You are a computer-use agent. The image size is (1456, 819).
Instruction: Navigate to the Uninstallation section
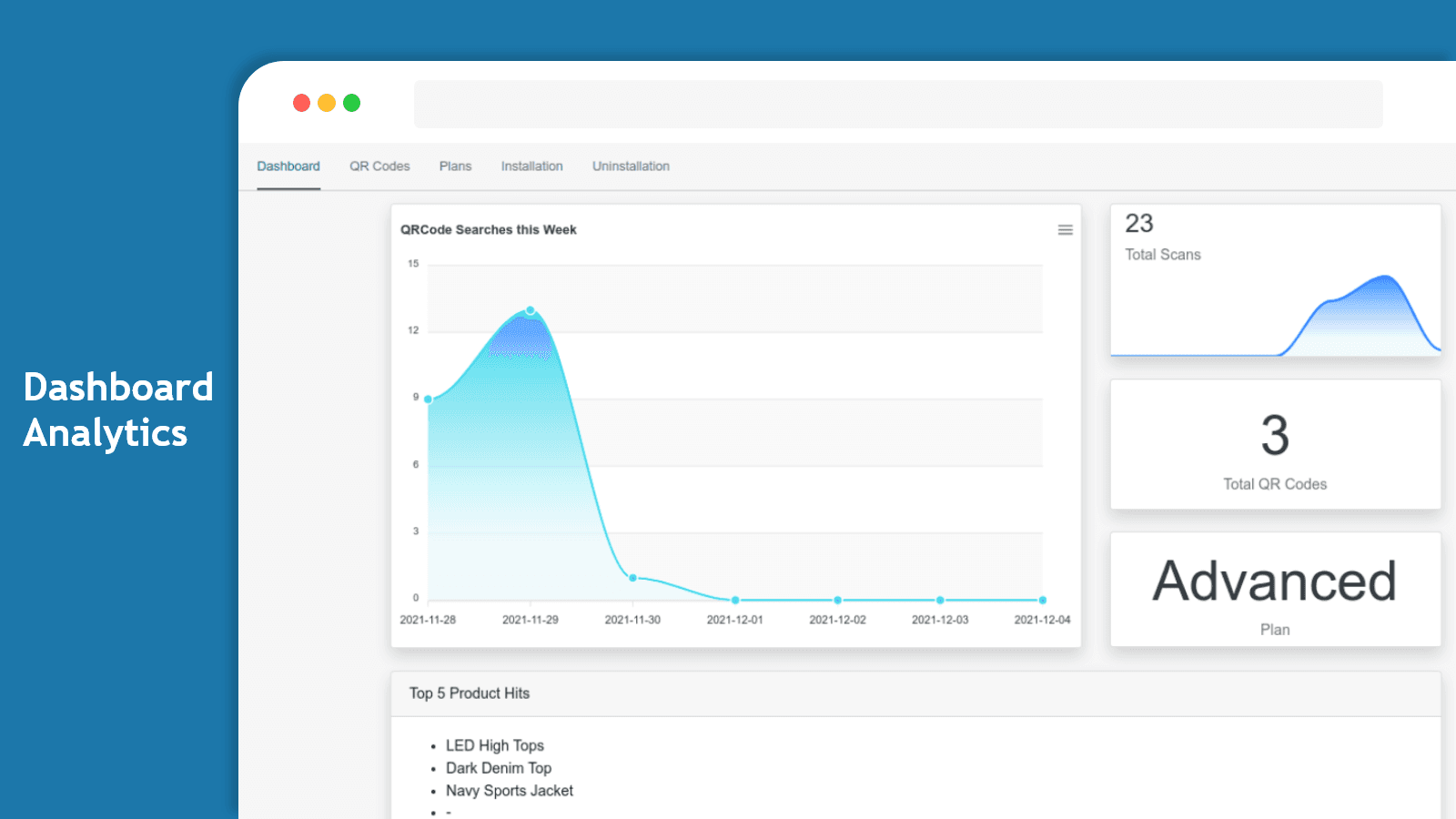(631, 166)
